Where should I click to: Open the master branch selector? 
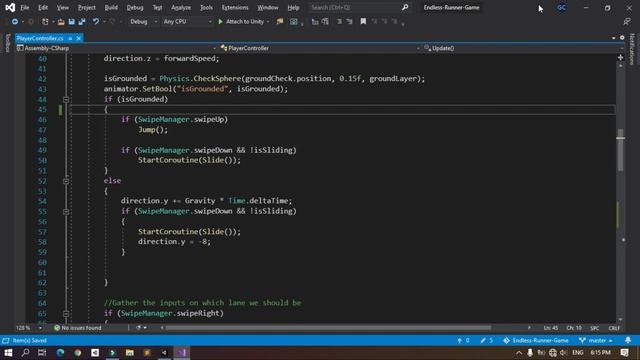pyautogui.click(x=596, y=340)
